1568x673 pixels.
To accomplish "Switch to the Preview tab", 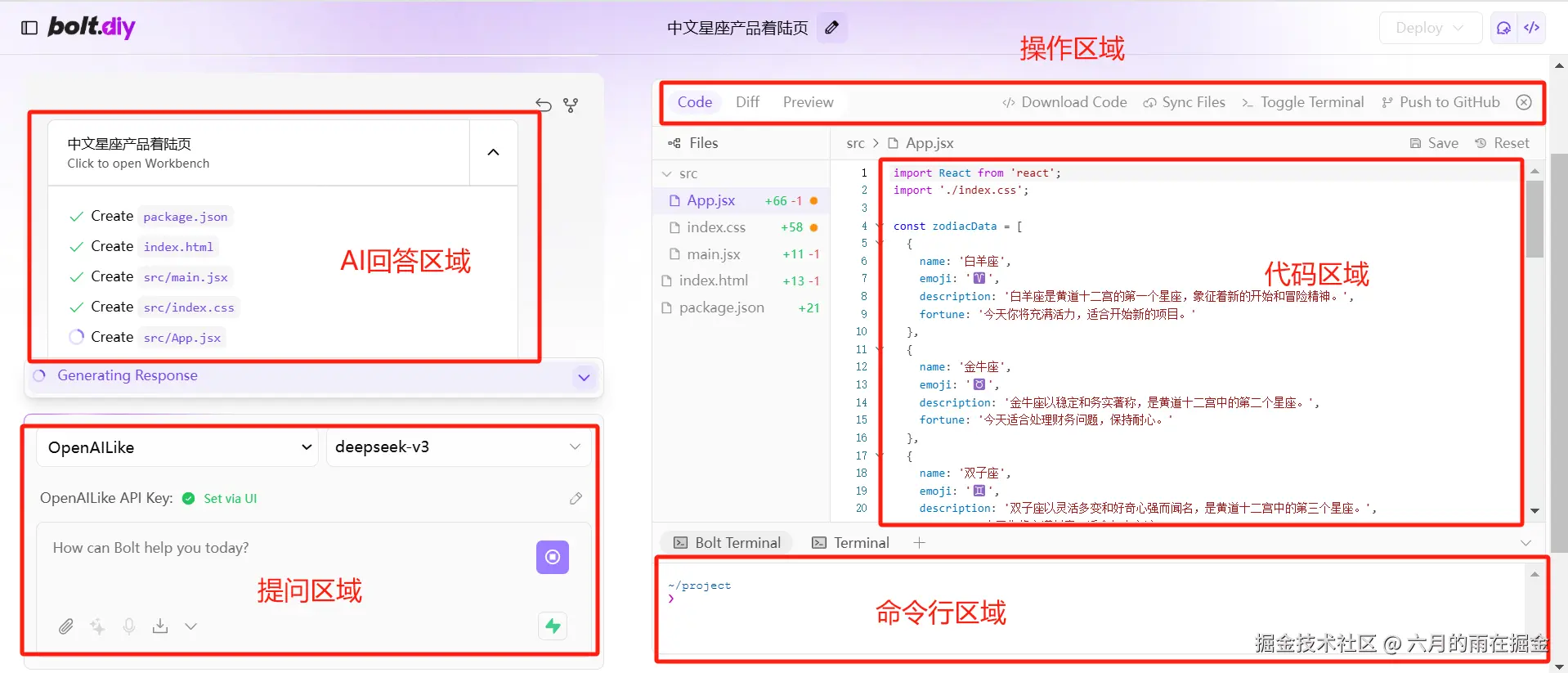I will coord(808,102).
